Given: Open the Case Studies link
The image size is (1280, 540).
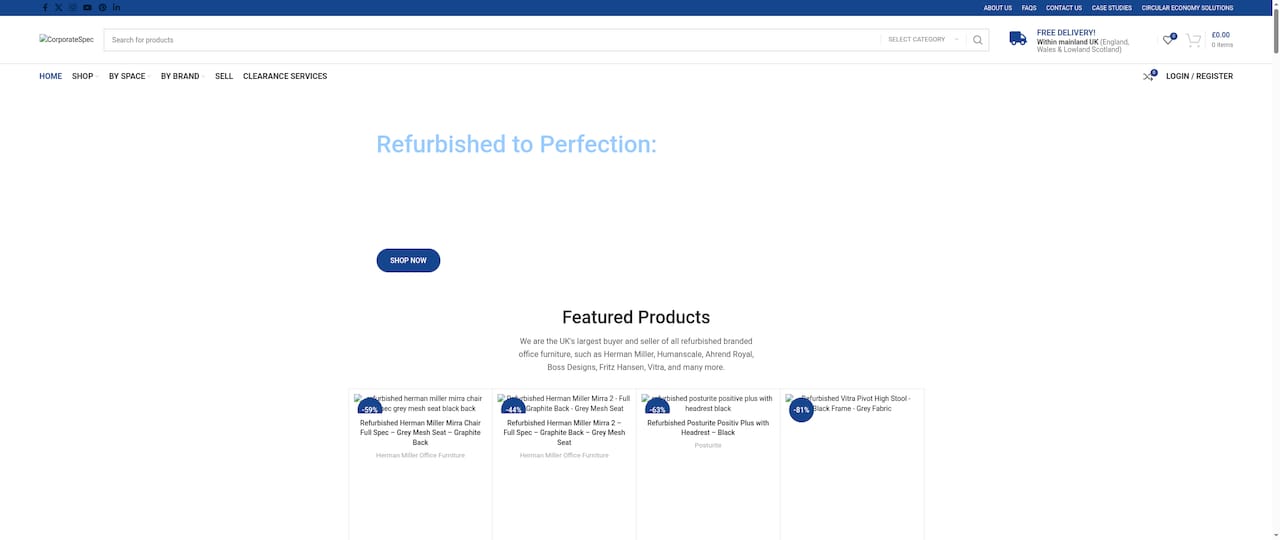Looking at the screenshot, I should [1112, 8].
